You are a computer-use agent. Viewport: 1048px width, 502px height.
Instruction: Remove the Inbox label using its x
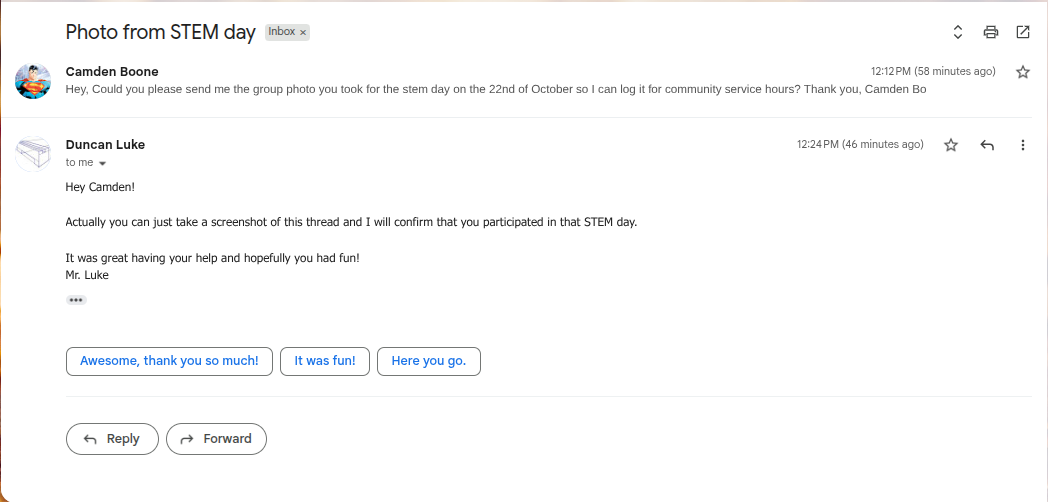pyautogui.click(x=303, y=32)
